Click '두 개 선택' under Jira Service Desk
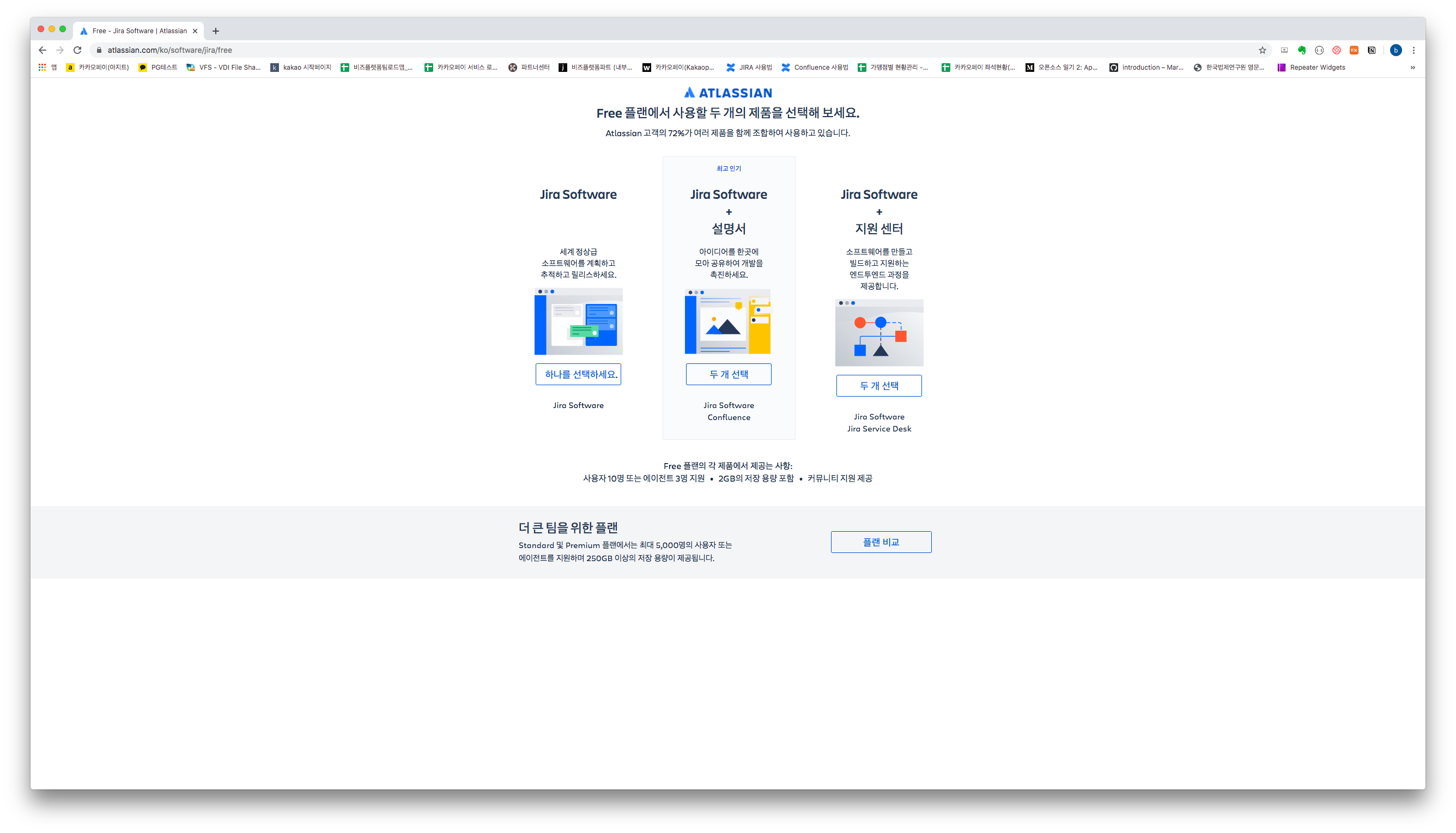This screenshot has width=1456, height=833. point(879,386)
